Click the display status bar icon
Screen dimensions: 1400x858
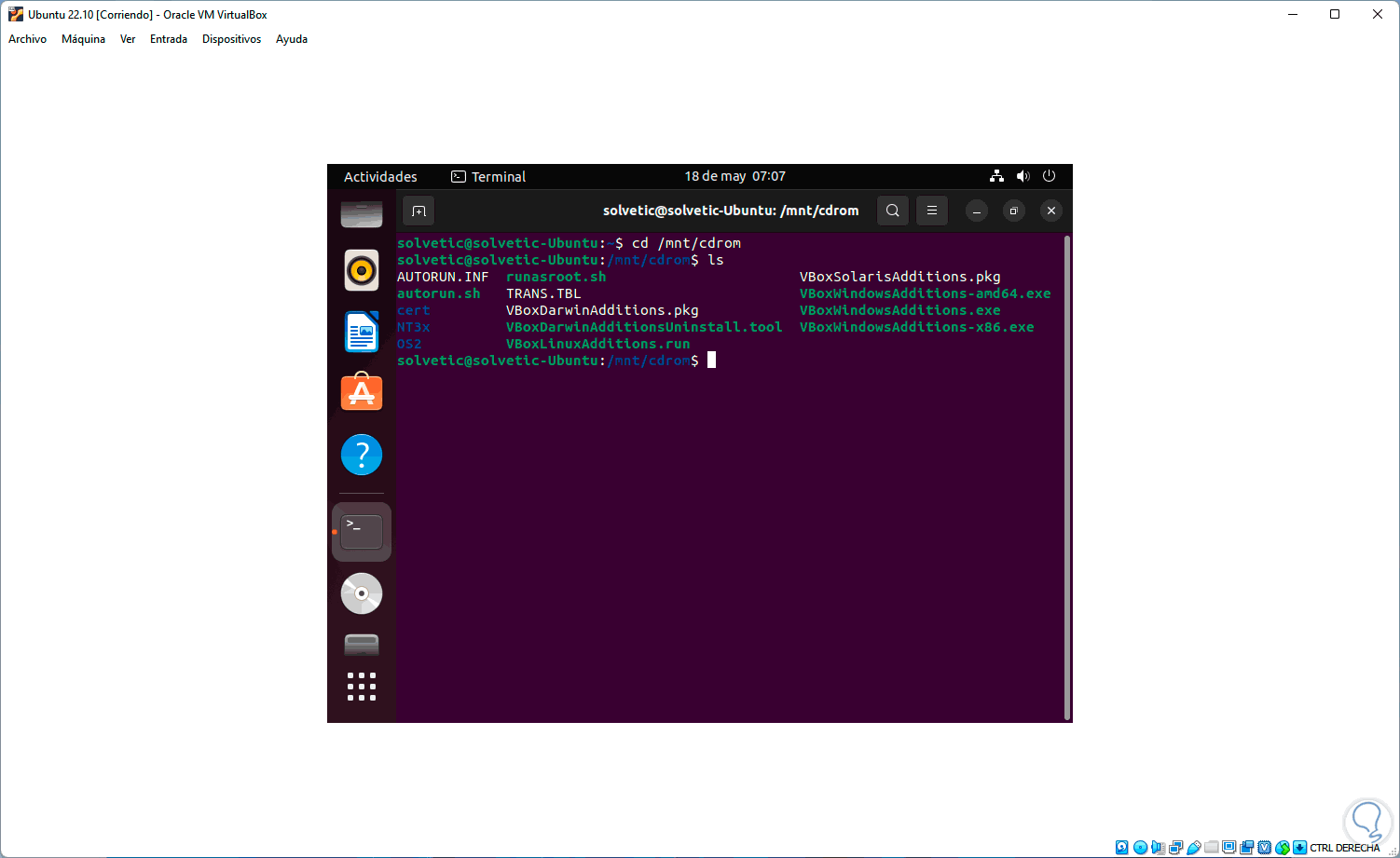(x=1228, y=848)
